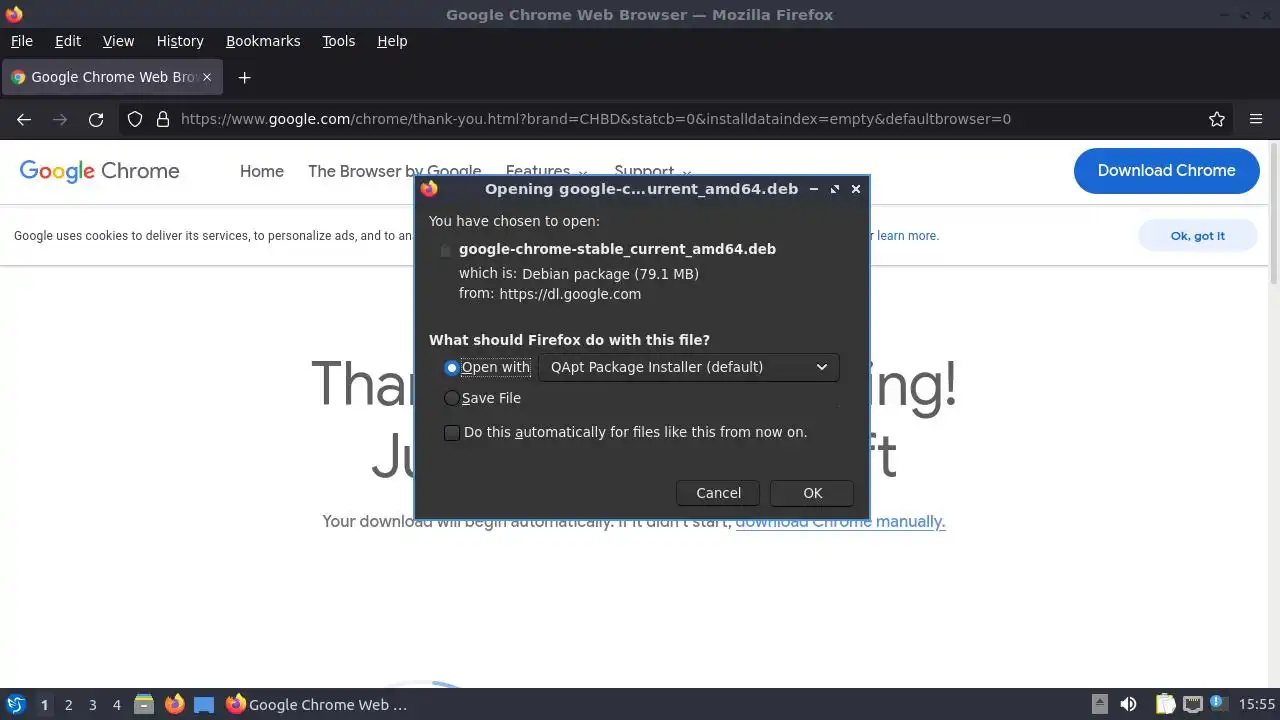Image resolution: width=1280 pixels, height=720 pixels.
Task: Open the View menu
Action: click(x=118, y=41)
